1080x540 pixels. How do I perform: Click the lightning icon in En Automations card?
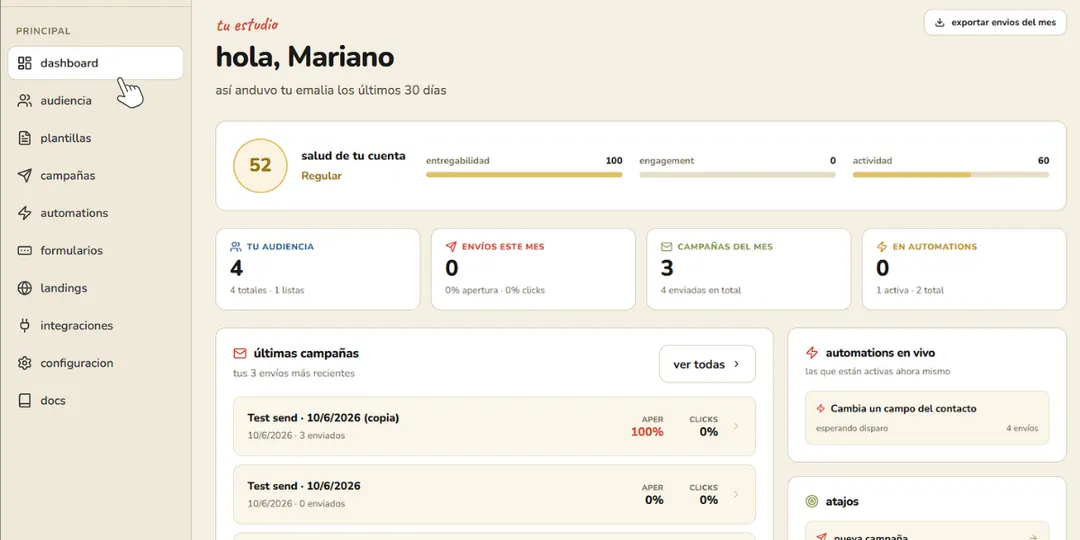tap(882, 247)
